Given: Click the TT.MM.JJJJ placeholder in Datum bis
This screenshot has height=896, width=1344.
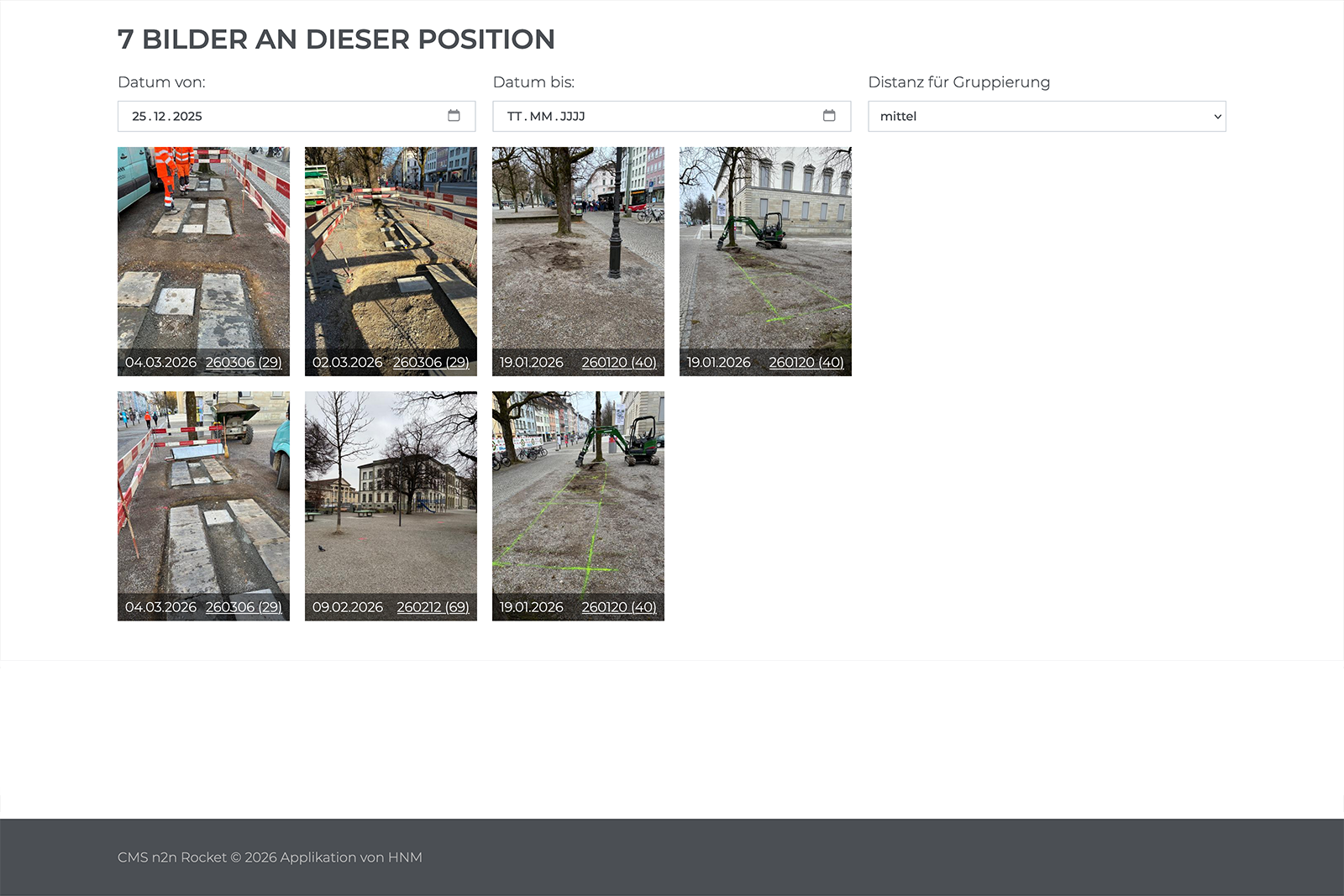Looking at the screenshot, I should click(x=546, y=117).
